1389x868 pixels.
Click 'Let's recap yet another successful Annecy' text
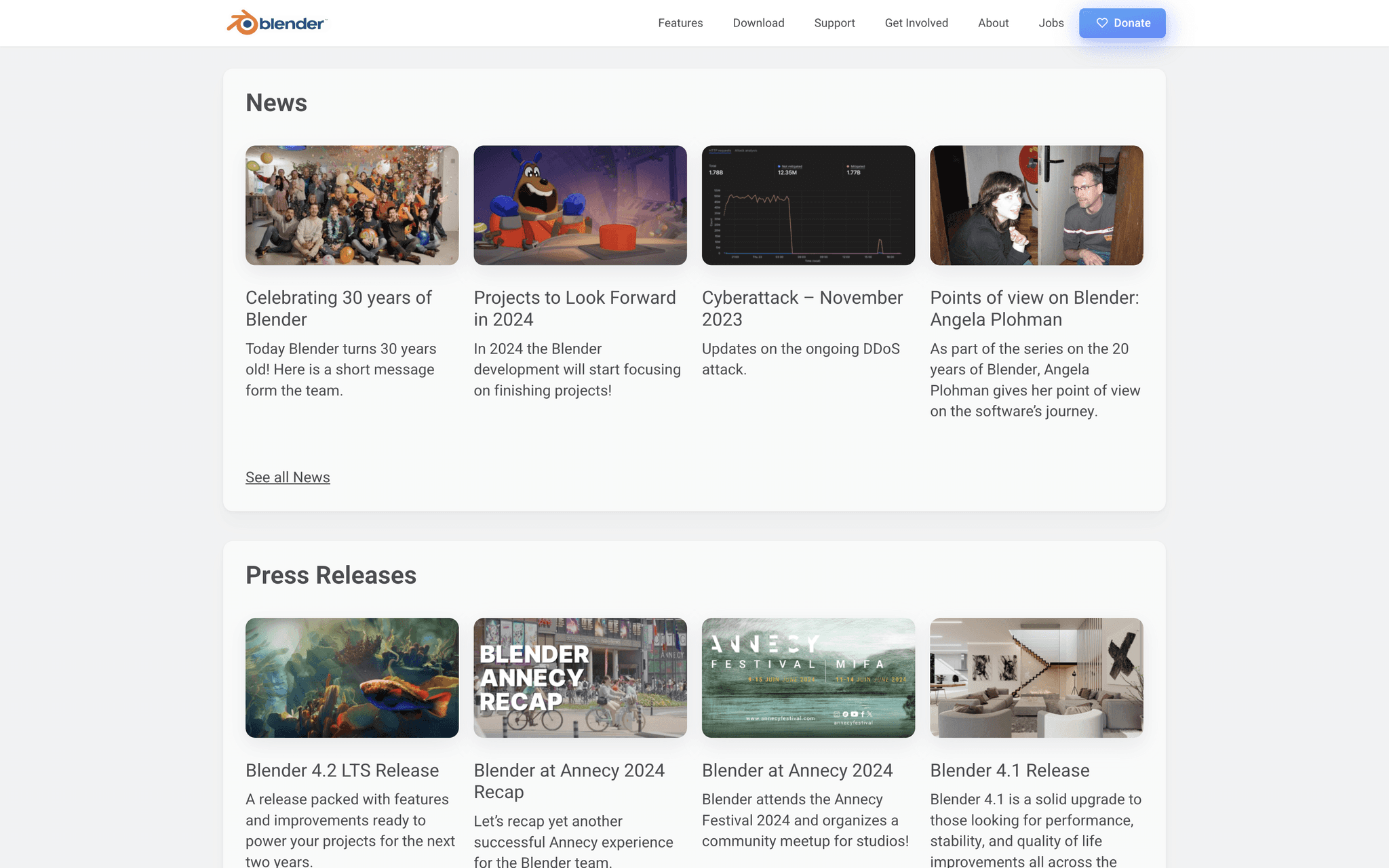coord(573,841)
